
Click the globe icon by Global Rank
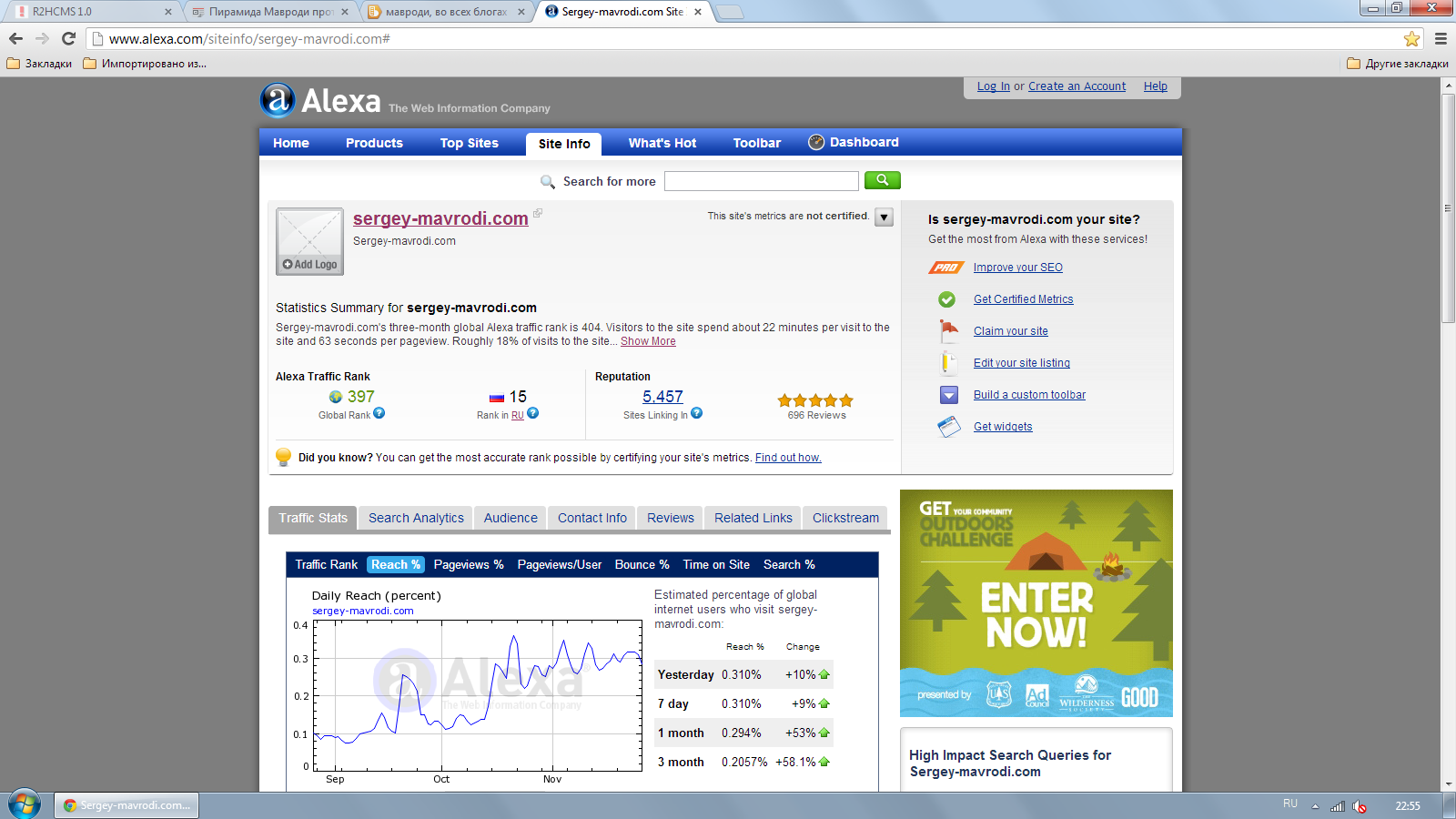tap(336, 397)
